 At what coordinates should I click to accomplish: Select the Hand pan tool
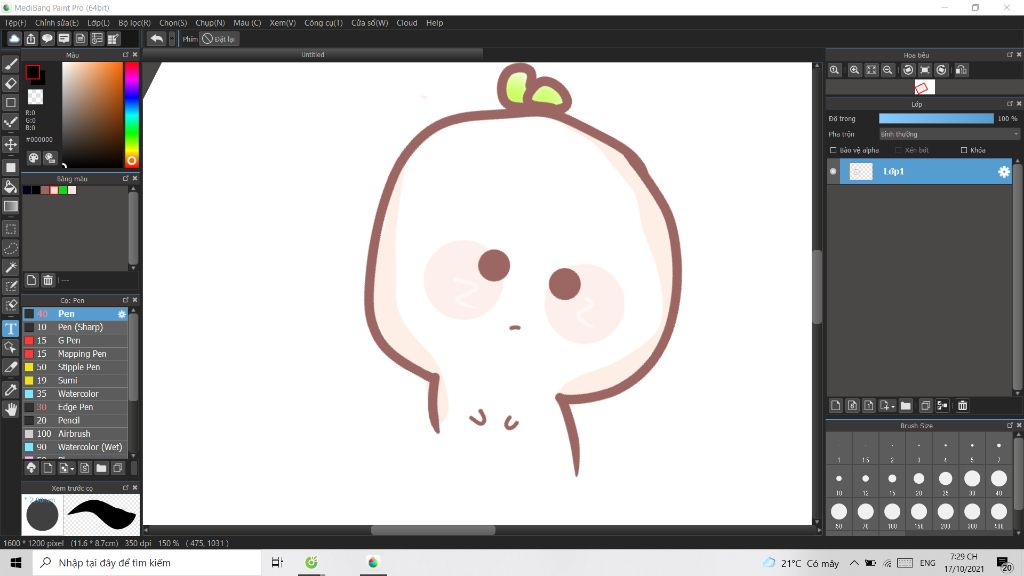pos(11,409)
